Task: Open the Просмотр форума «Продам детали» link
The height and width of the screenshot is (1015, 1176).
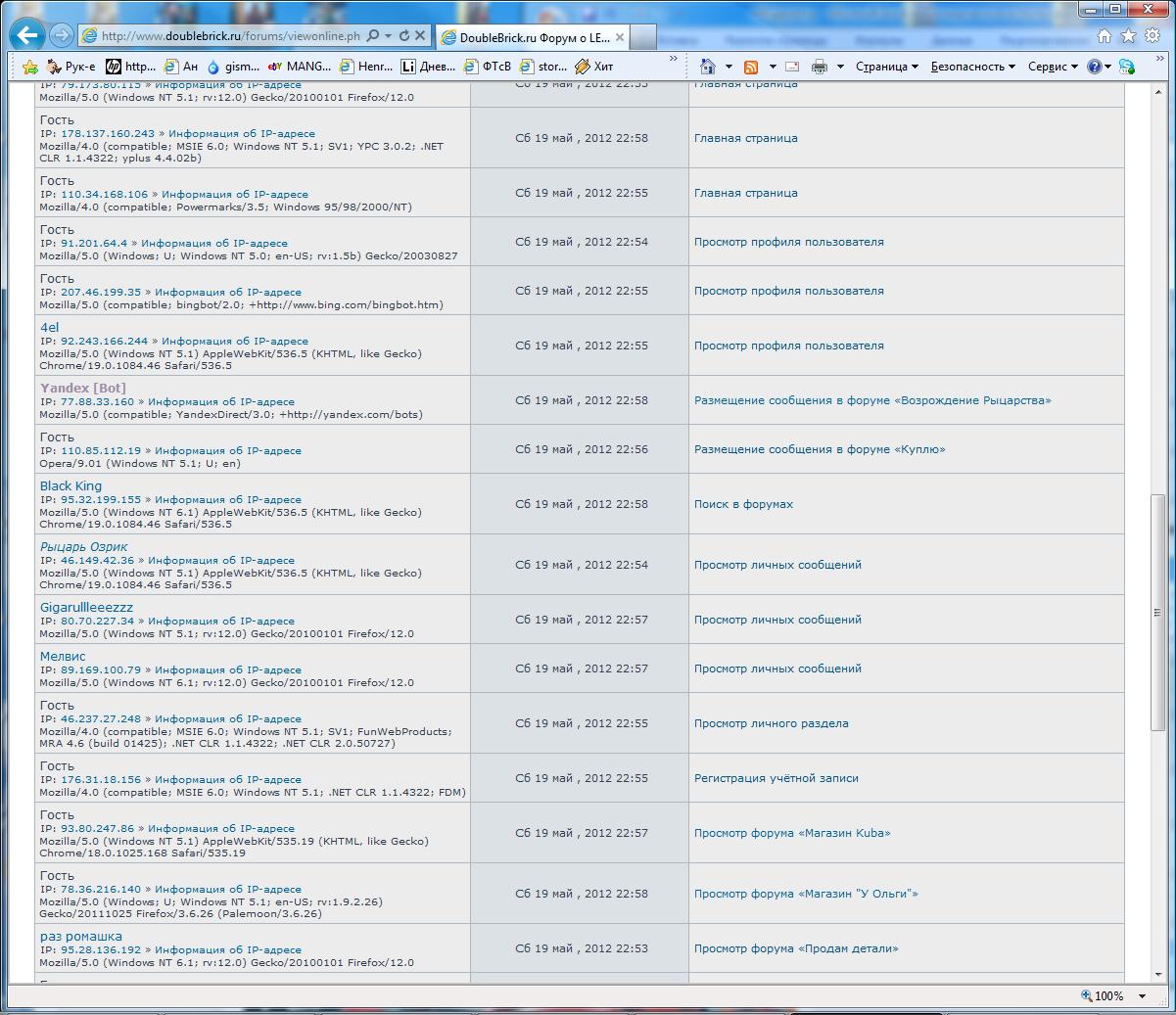Action: click(x=795, y=948)
